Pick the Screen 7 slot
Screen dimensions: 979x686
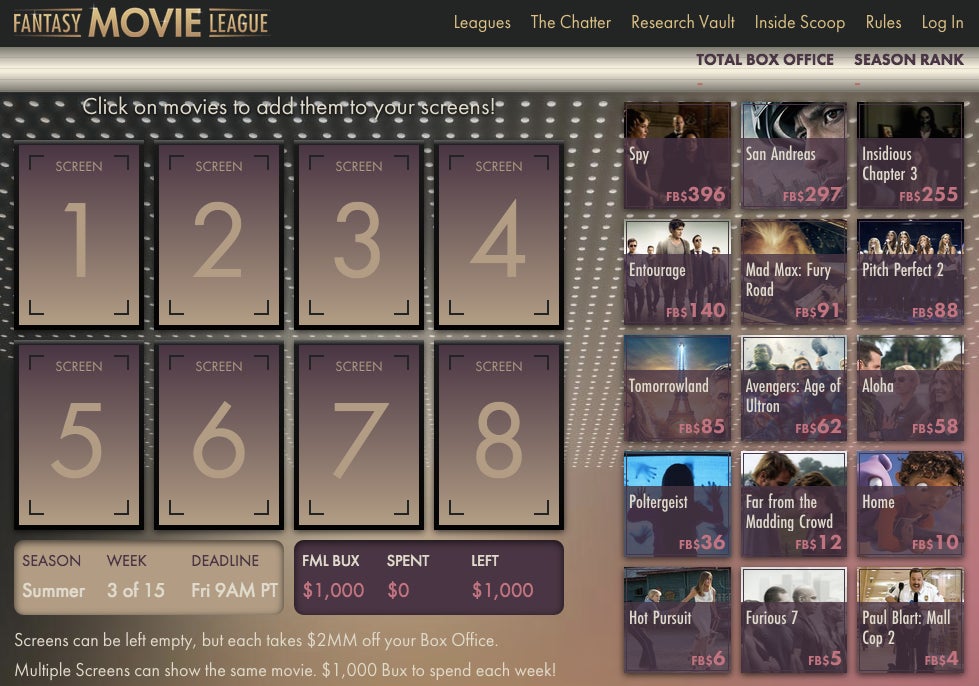pyautogui.click(x=358, y=436)
